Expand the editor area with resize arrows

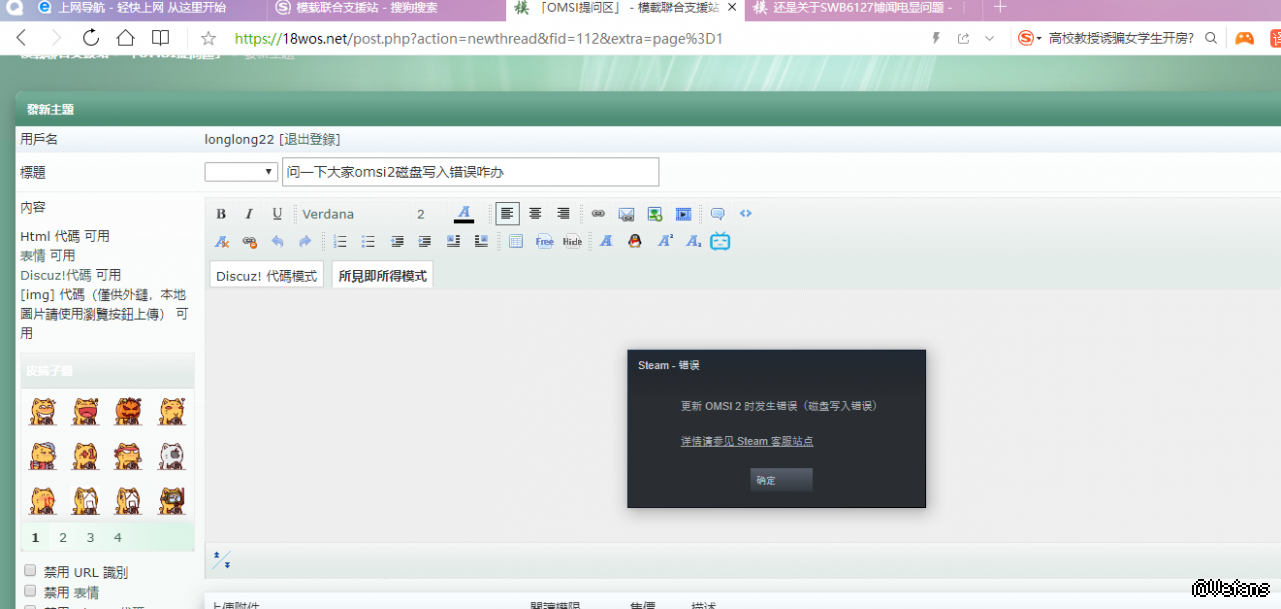222,560
